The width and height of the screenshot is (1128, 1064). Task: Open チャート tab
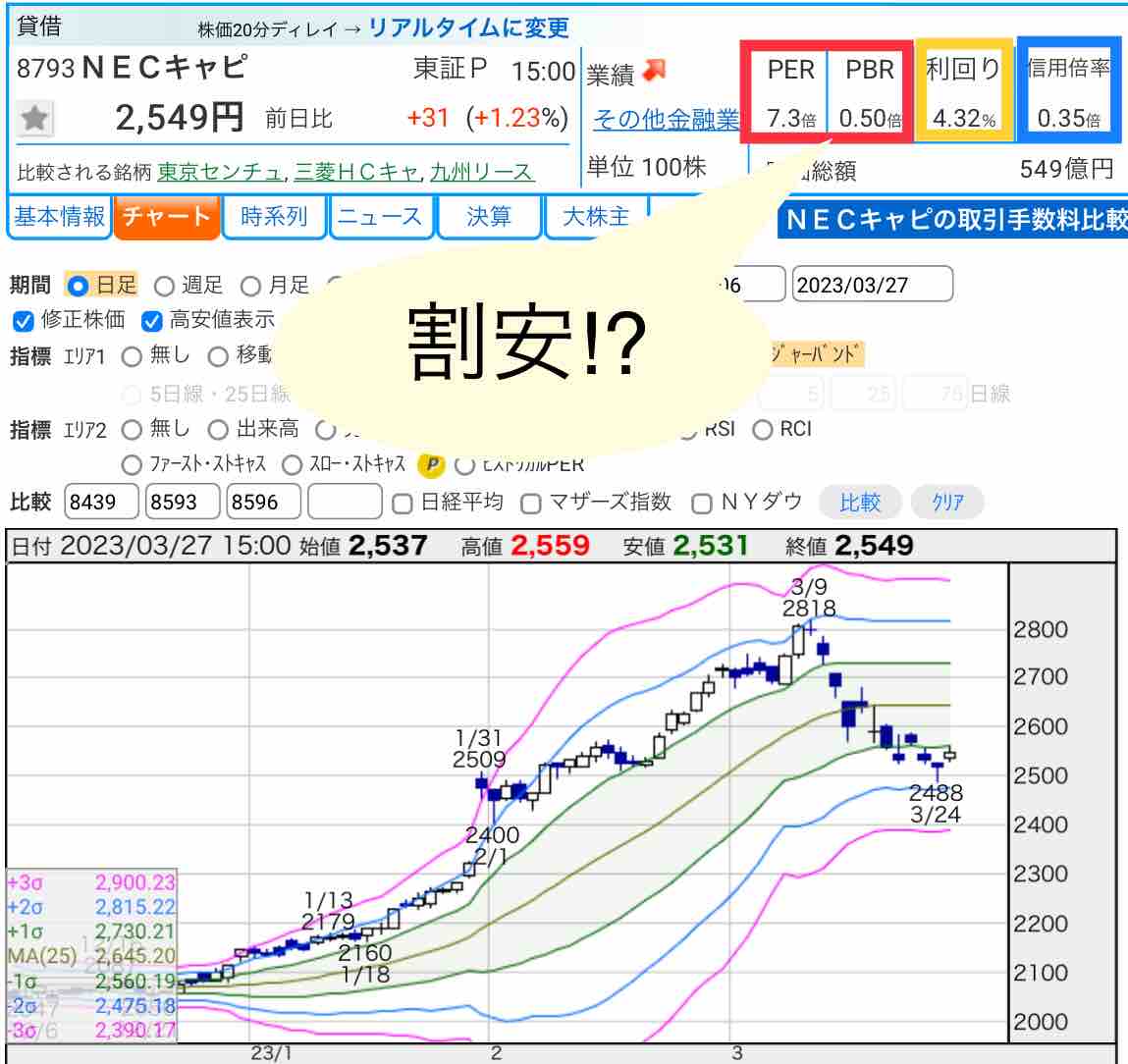coord(166,217)
